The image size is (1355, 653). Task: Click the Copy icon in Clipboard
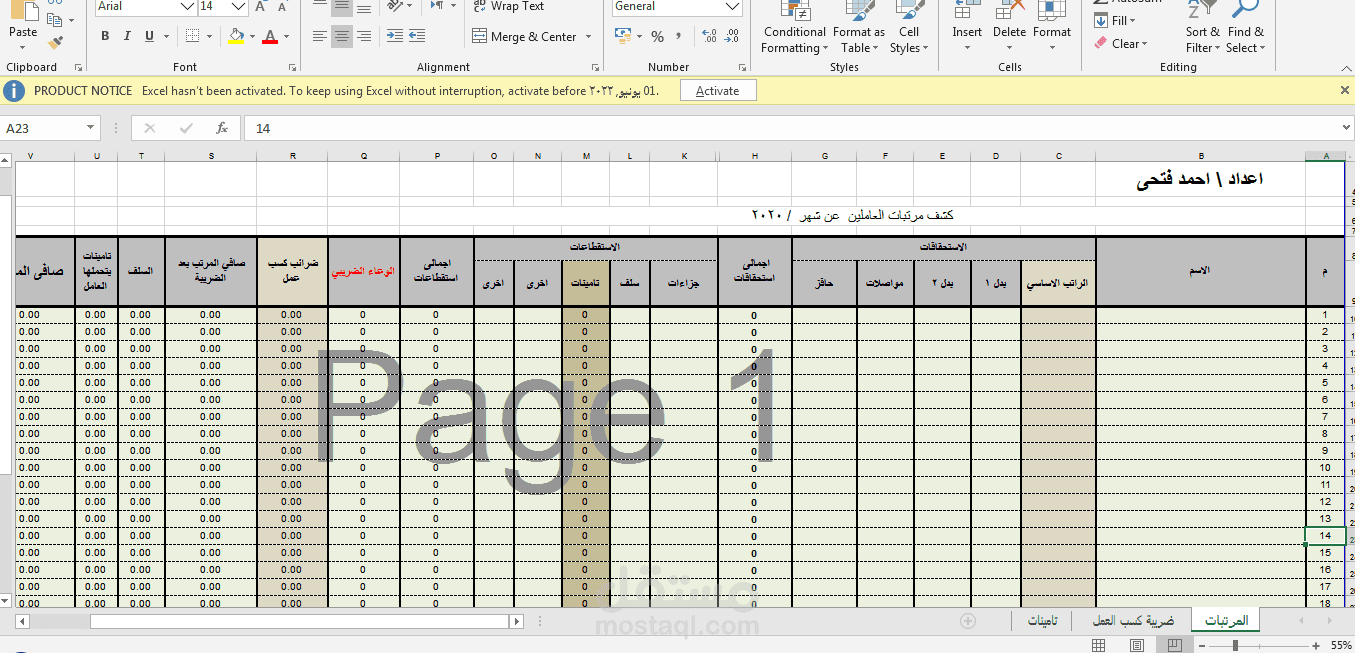coord(53,21)
